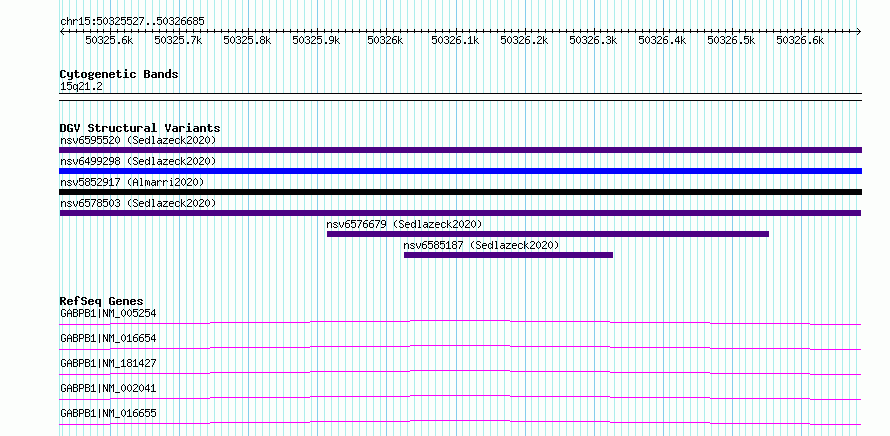This screenshot has width=890, height=436.
Task: Click the 15q21.2 cytogenetic band line
Action: 460,97
